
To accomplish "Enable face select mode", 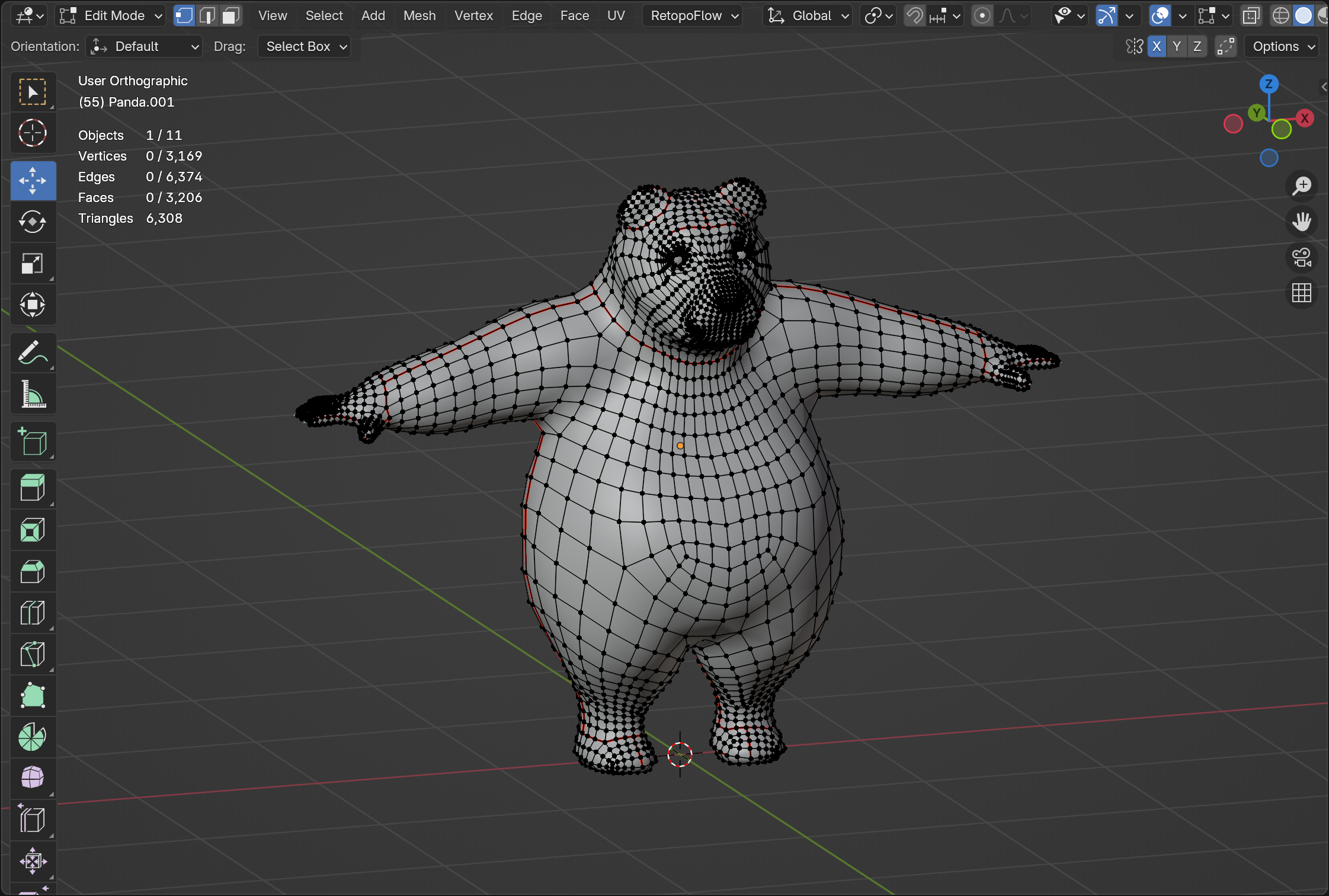I will [230, 15].
